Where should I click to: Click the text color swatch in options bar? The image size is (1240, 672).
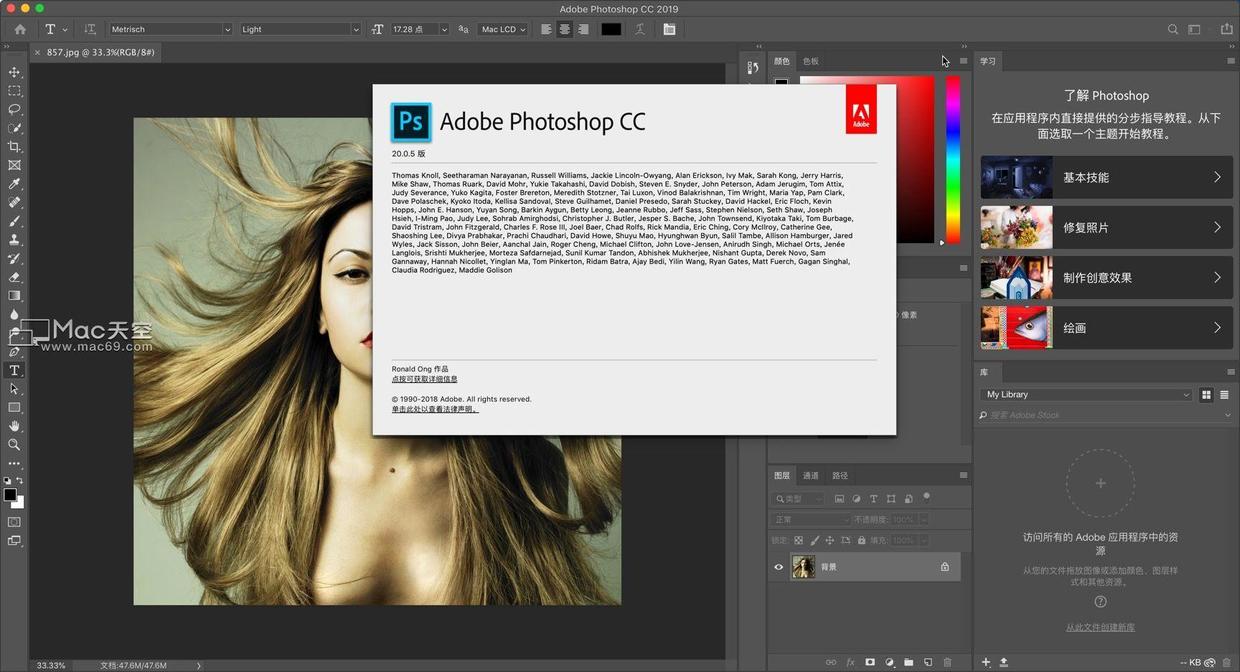point(611,29)
